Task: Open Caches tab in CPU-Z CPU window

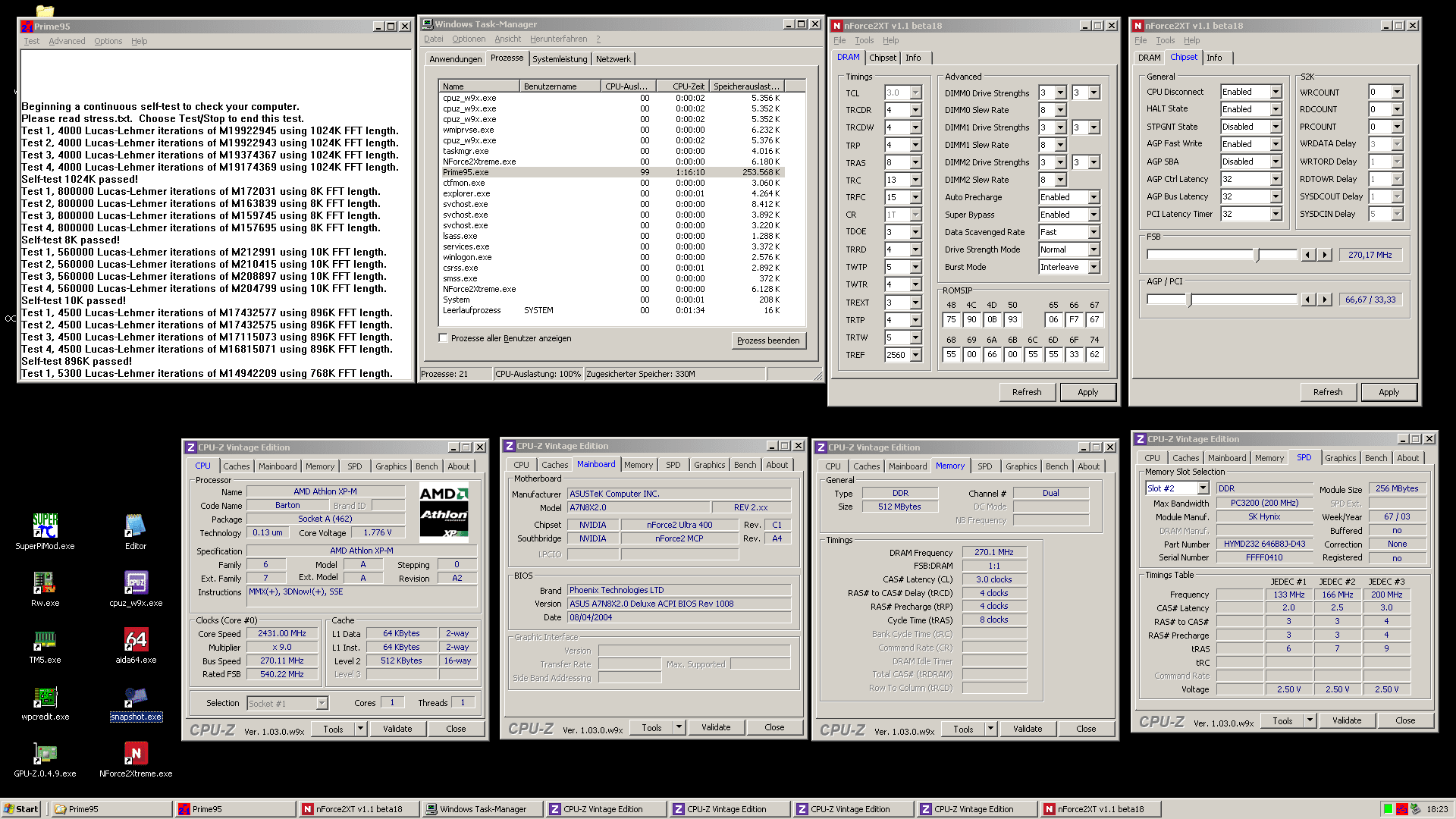Action: (236, 466)
